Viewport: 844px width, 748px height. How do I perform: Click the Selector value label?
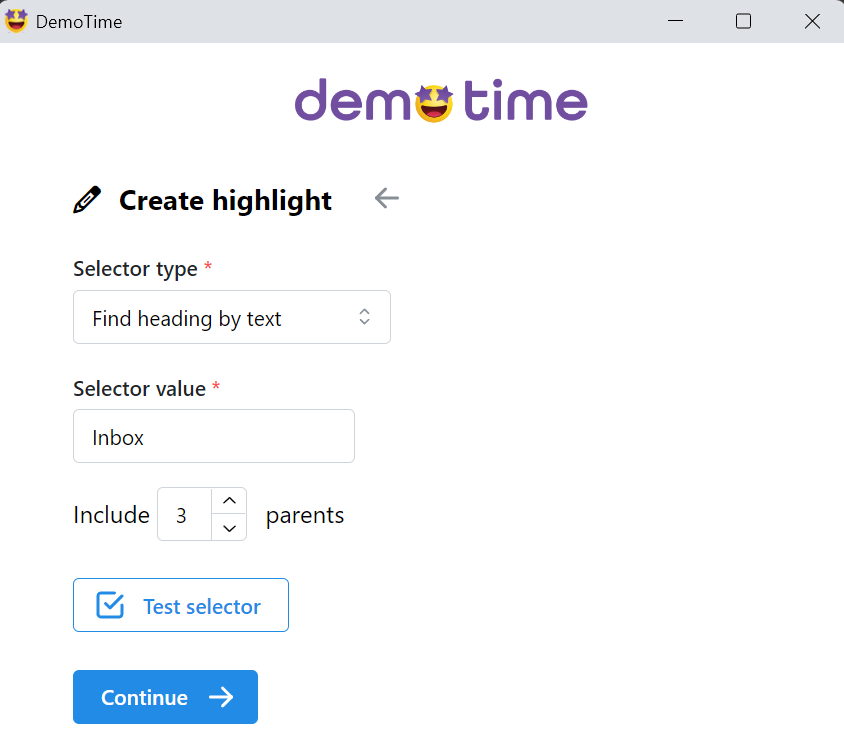[139, 388]
